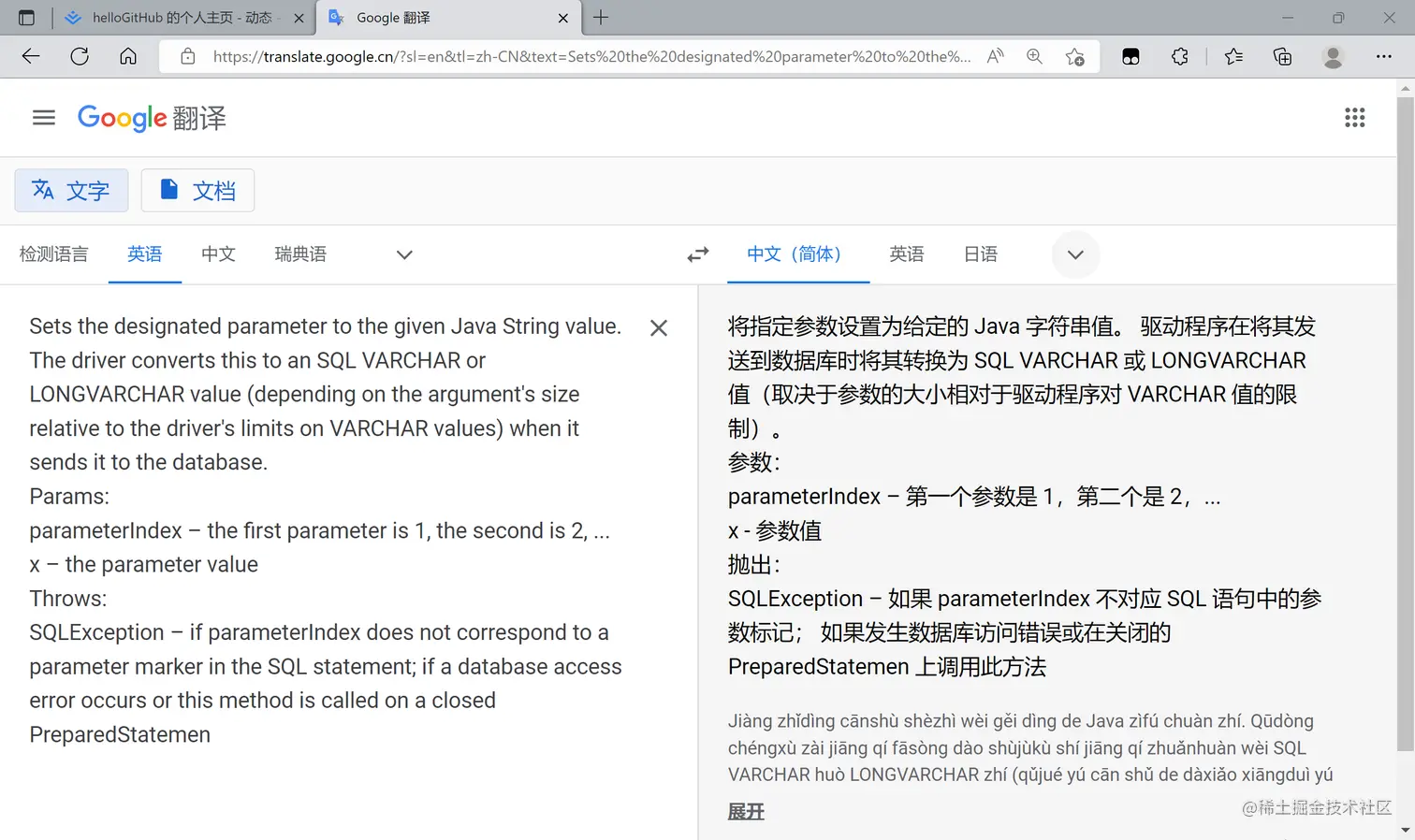View site information lock icon
The width and height of the screenshot is (1415, 840).
pos(188,56)
